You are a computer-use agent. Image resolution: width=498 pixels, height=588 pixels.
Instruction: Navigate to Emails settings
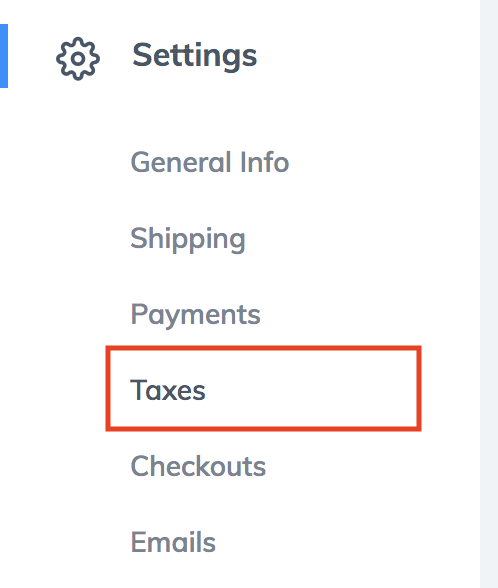(x=173, y=542)
